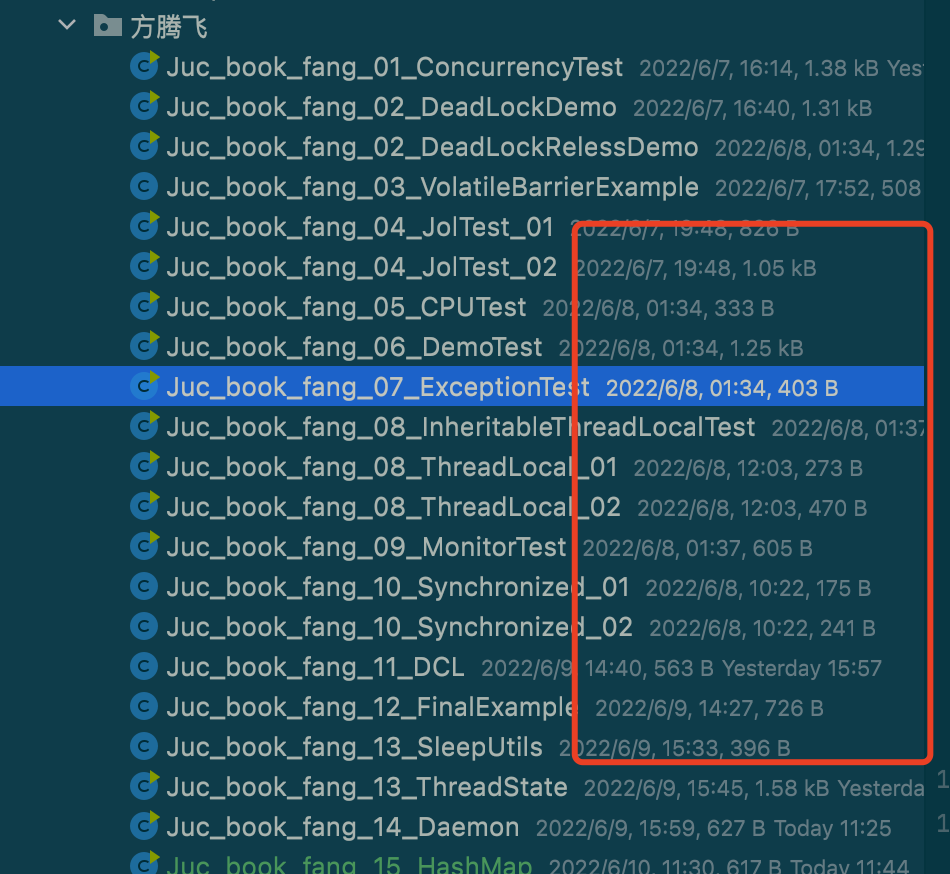Click the class icon of Juc_book_fang_13_SleepUtils

pyautogui.click(x=145, y=747)
